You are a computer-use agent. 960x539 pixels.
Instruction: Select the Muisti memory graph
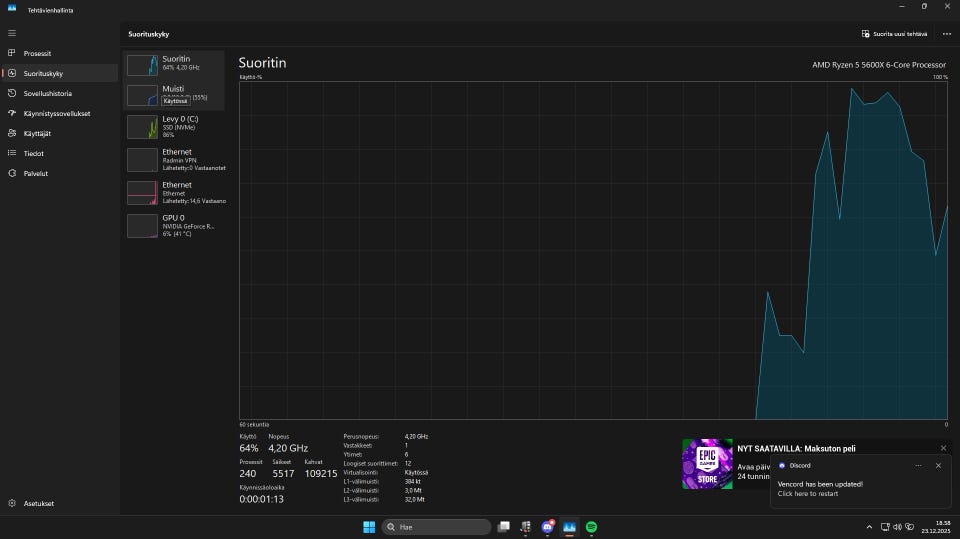(x=174, y=95)
